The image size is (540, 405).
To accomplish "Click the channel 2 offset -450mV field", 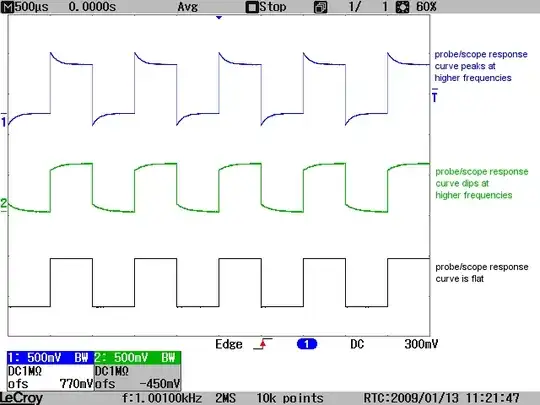I will coord(137,384).
